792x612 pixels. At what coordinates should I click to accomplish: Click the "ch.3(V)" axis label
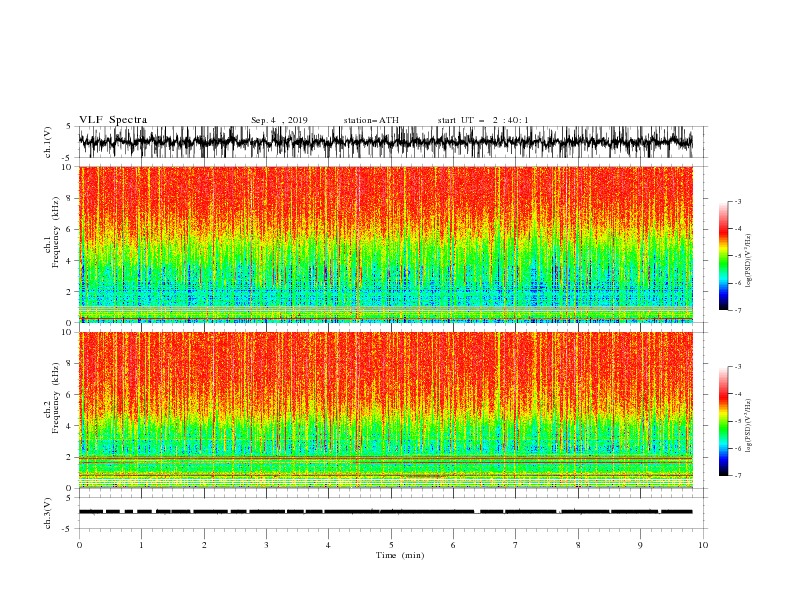click(48, 513)
